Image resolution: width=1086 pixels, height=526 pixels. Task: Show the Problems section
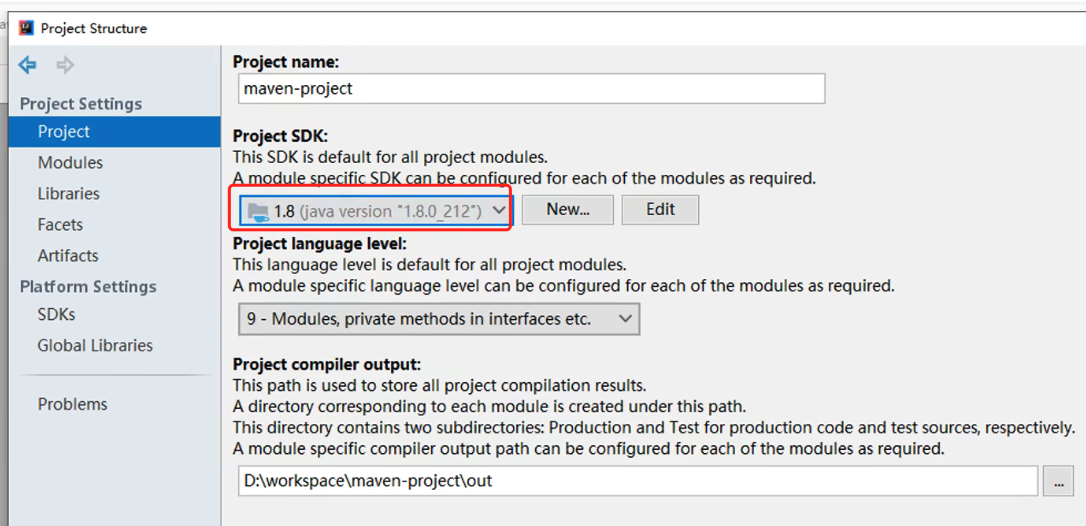pyautogui.click(x=72, y=405)
